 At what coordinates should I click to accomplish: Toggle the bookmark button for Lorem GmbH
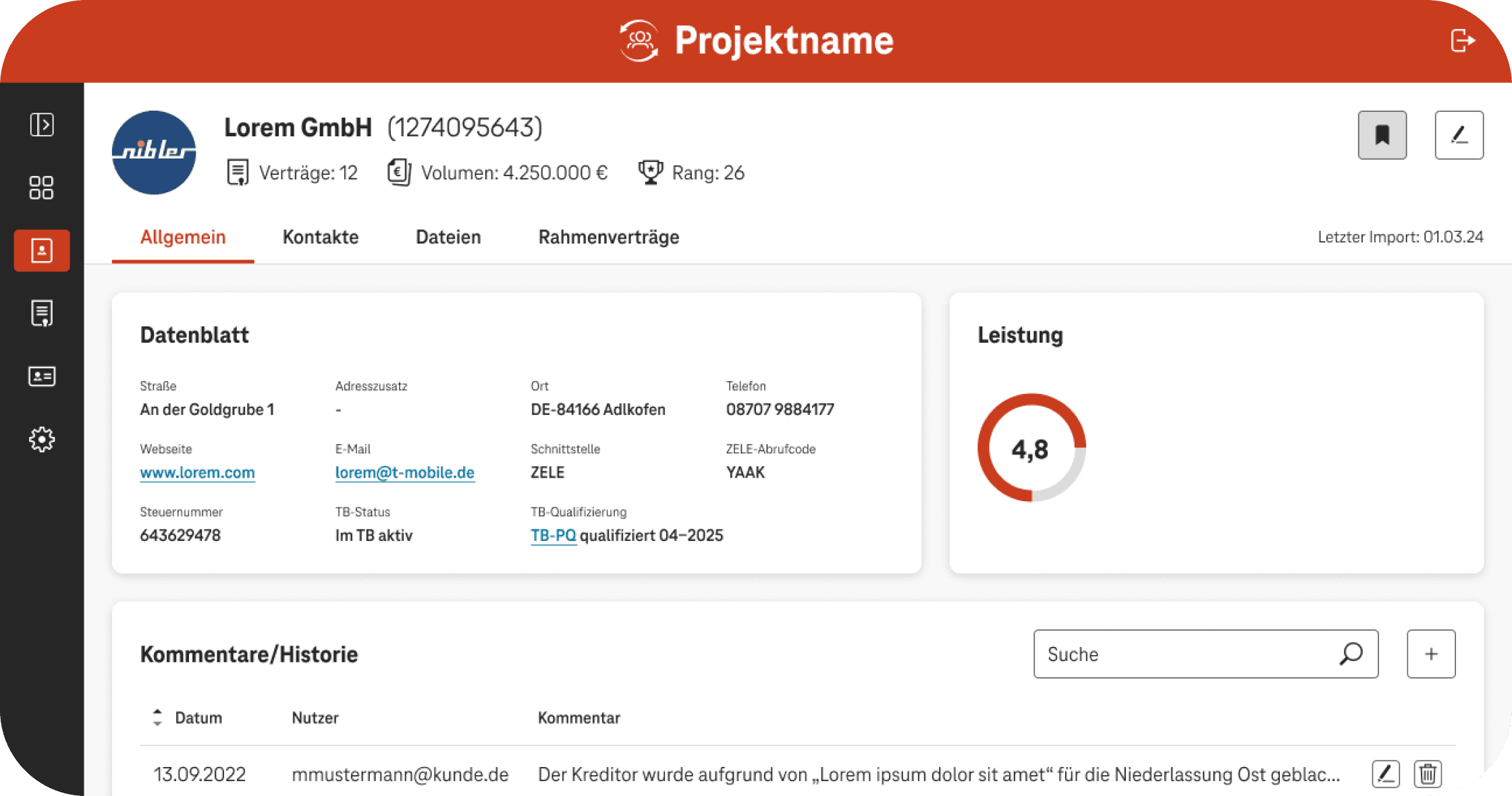pyautogui.click(x=1382, y=135)
